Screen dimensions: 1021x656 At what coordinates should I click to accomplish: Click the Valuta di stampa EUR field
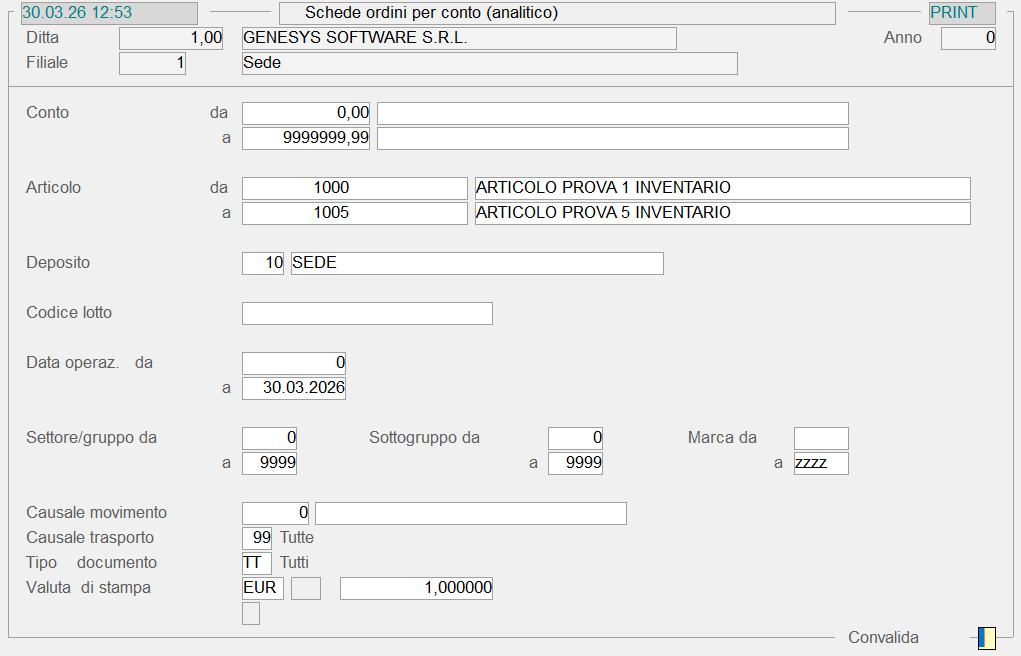[x=263, y=588]
